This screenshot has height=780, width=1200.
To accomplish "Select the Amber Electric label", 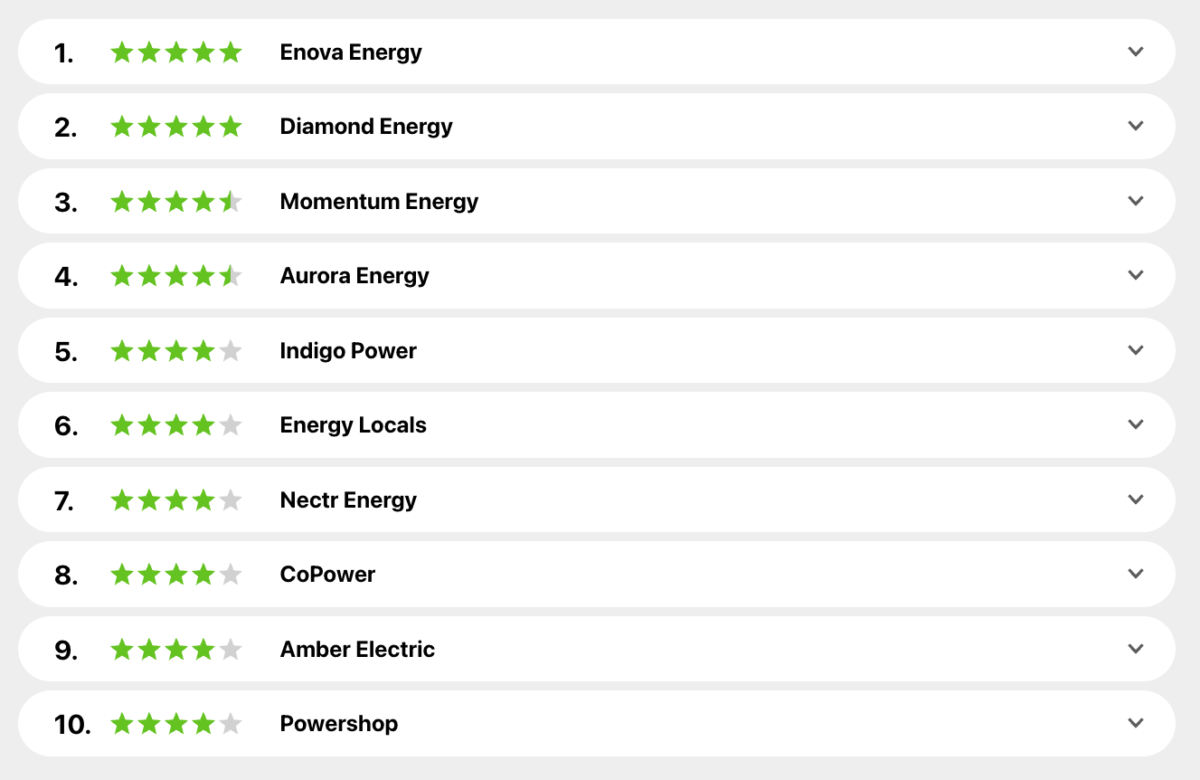I will pyautogui.click(x=357, y=649).
